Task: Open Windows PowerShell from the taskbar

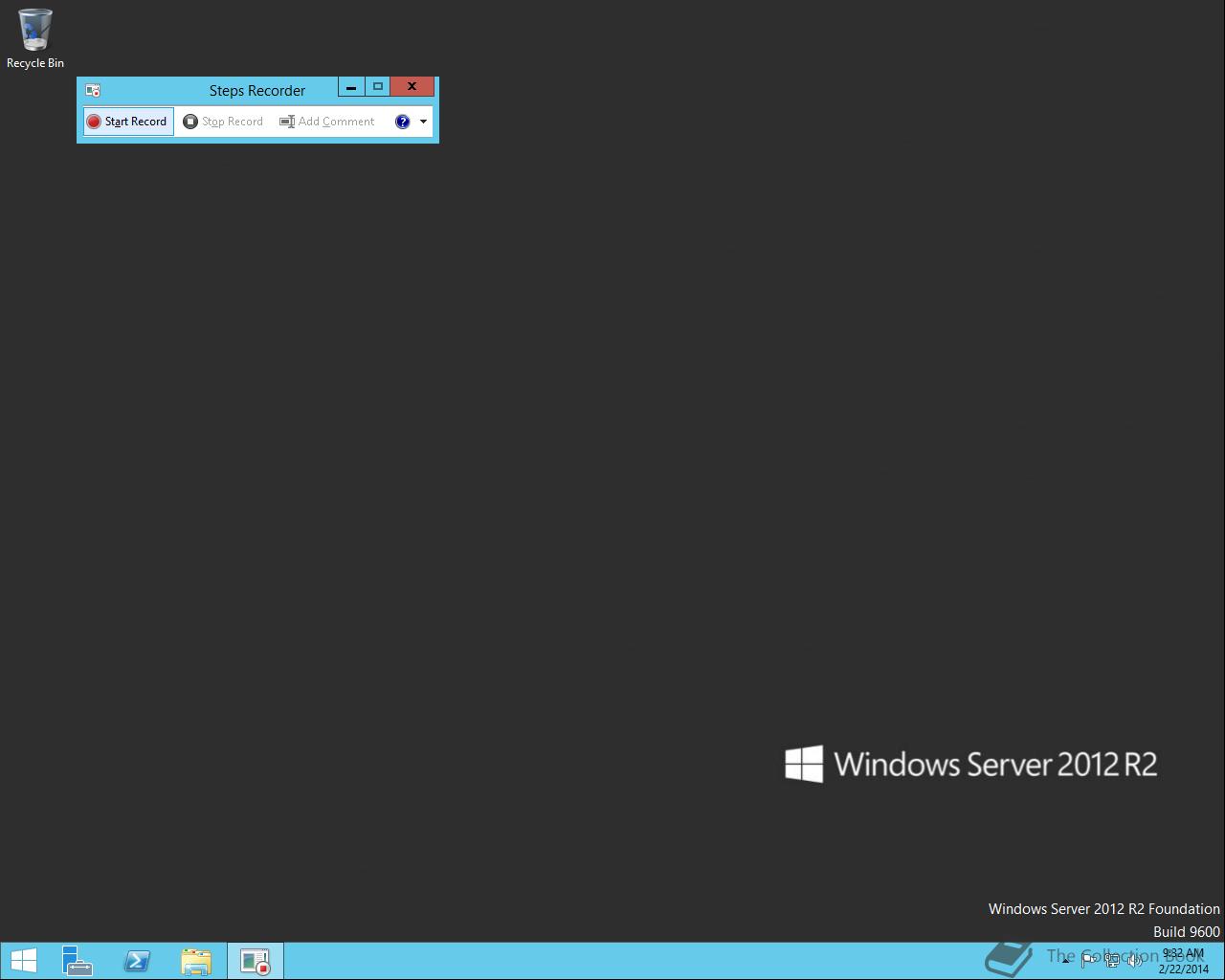Action: tap(137, 961)
